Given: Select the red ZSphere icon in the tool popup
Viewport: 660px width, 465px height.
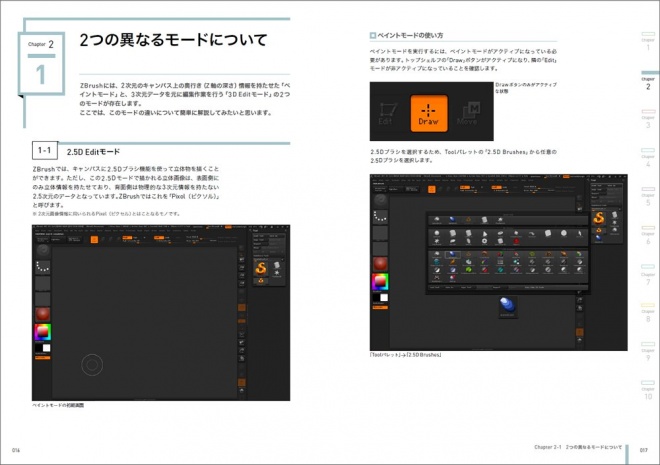Looking at the screenshot, I should (x=516, y=241).
